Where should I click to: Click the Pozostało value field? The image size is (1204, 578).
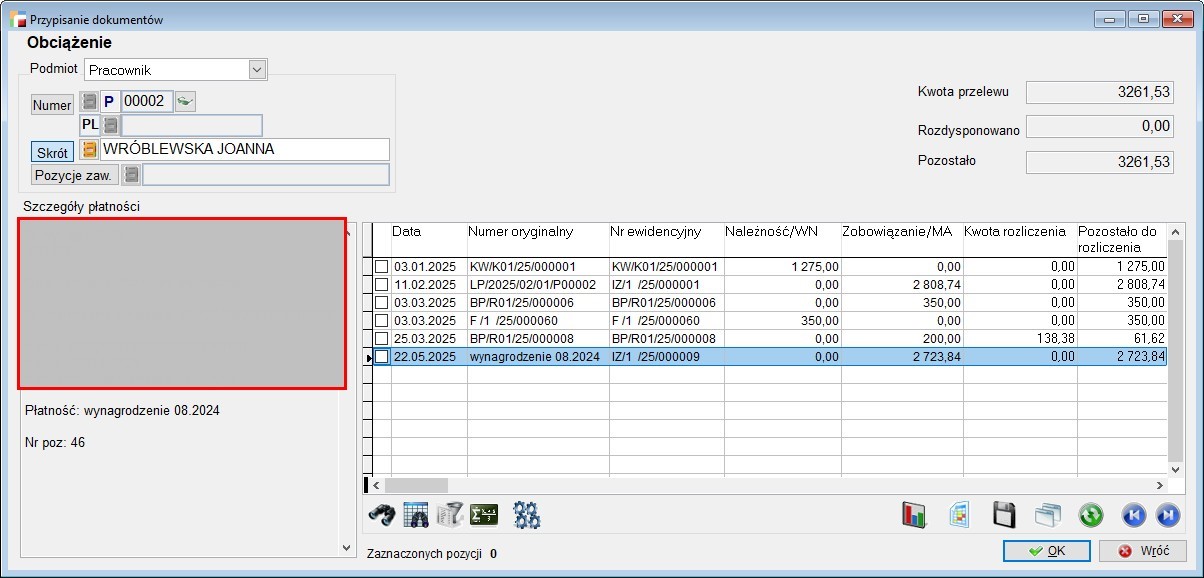point(1100,162)
